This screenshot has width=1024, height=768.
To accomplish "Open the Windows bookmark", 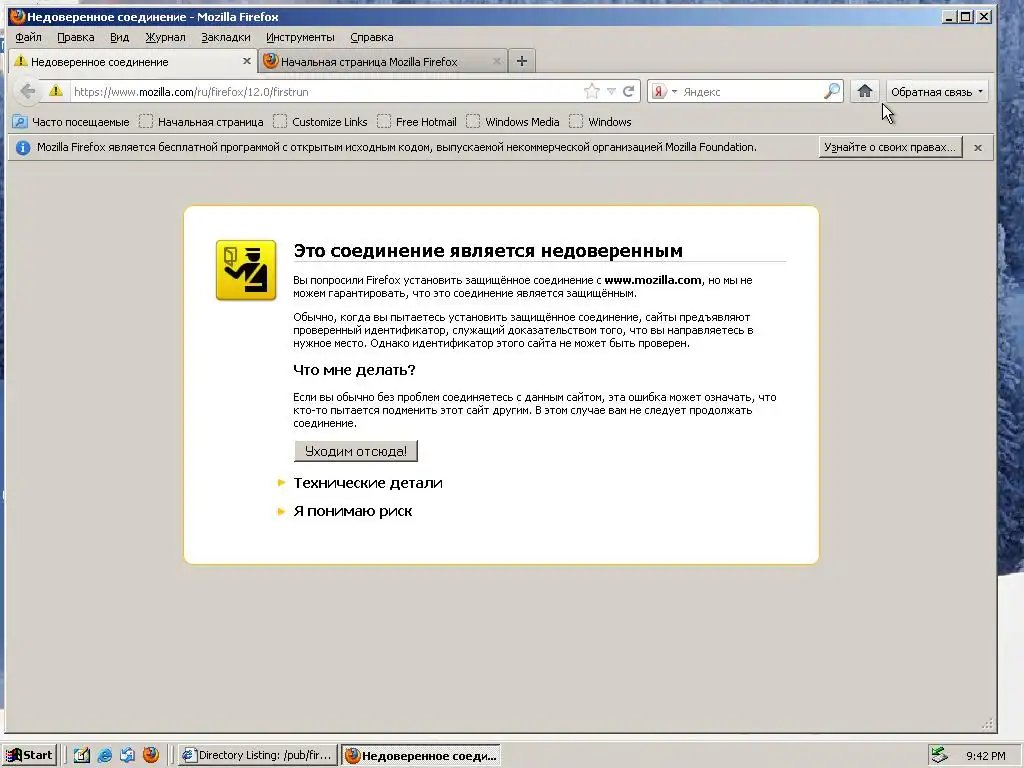I will pos(600,121).
